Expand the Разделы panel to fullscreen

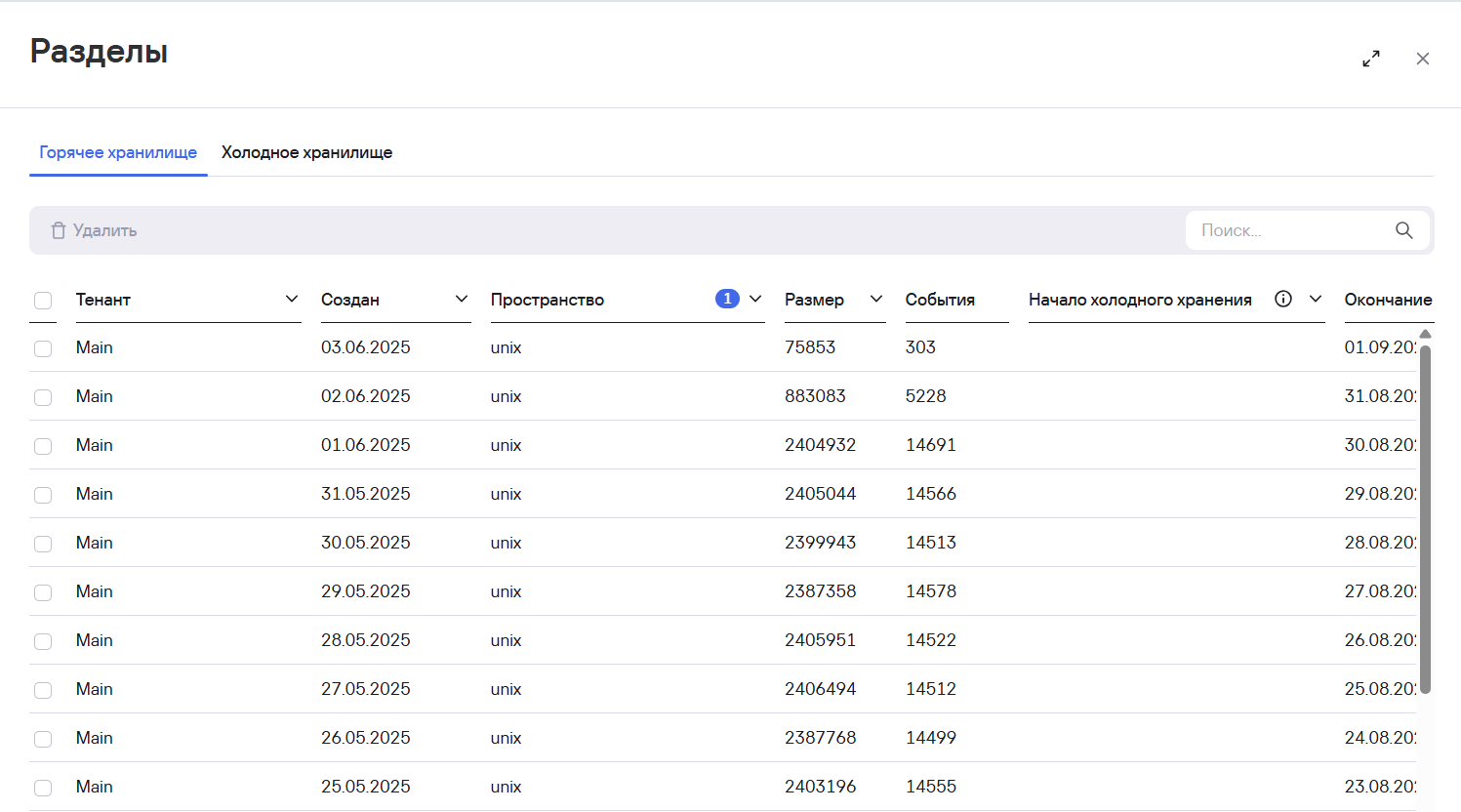point(1371,59)
